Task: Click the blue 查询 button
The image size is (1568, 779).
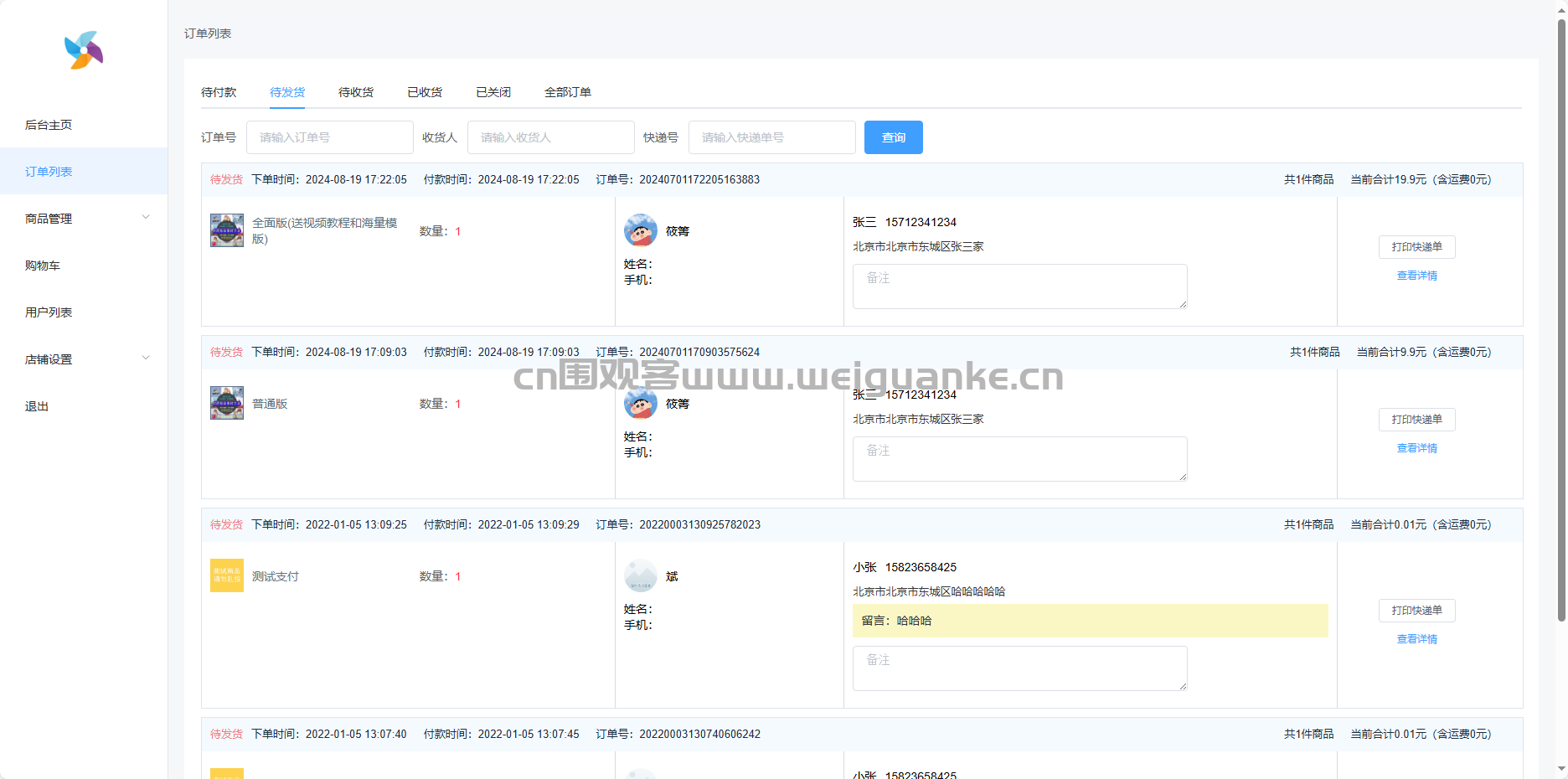Action: (x=894, y=137)
